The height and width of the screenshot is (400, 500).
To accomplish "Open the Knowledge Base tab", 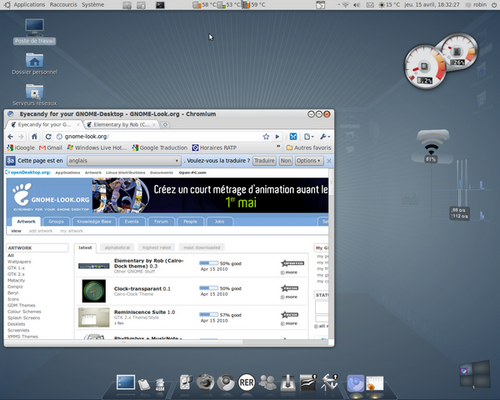I will click(x=94, y=221).
